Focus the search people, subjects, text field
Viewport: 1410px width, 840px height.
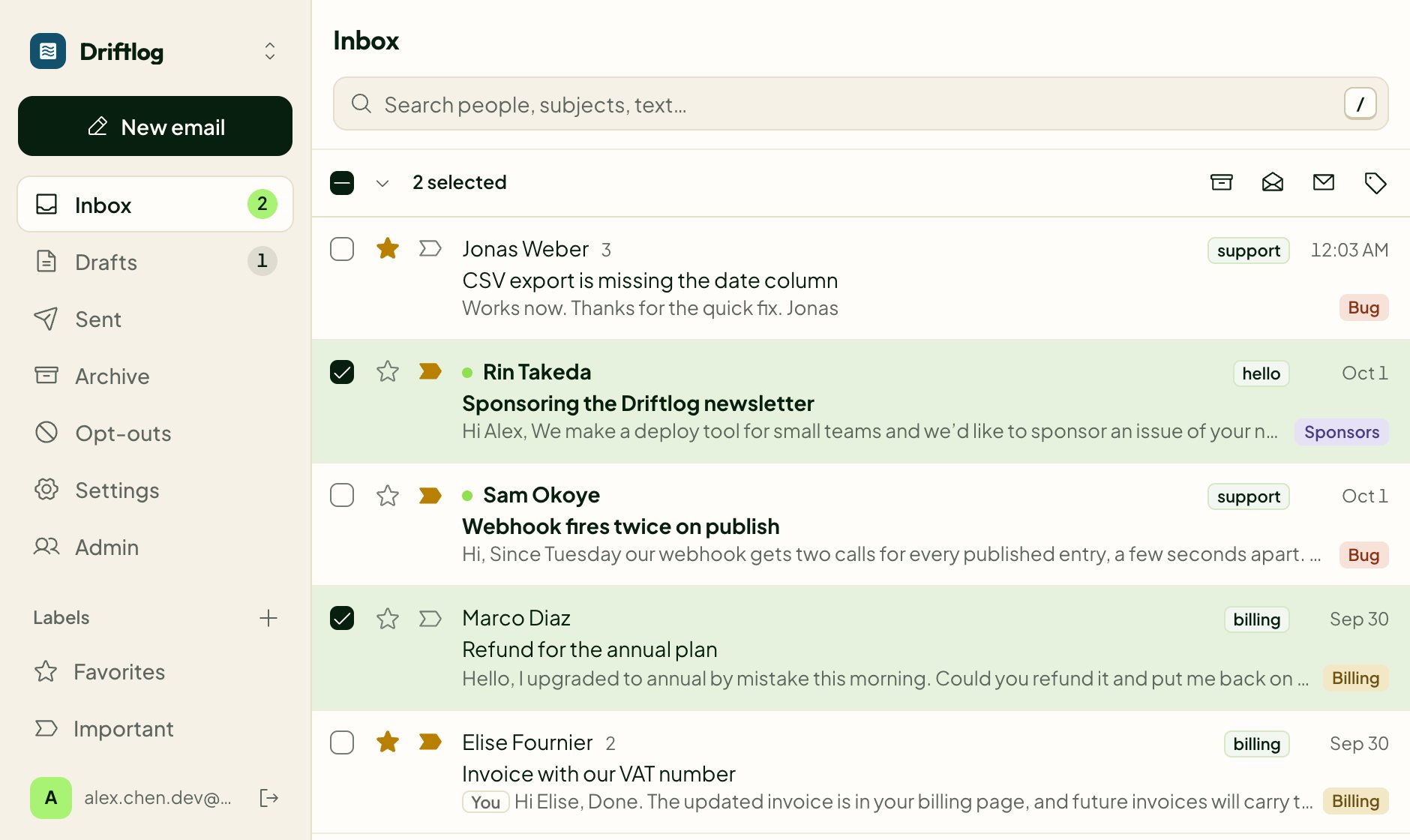pyautogui.click(x=861, y=103)
